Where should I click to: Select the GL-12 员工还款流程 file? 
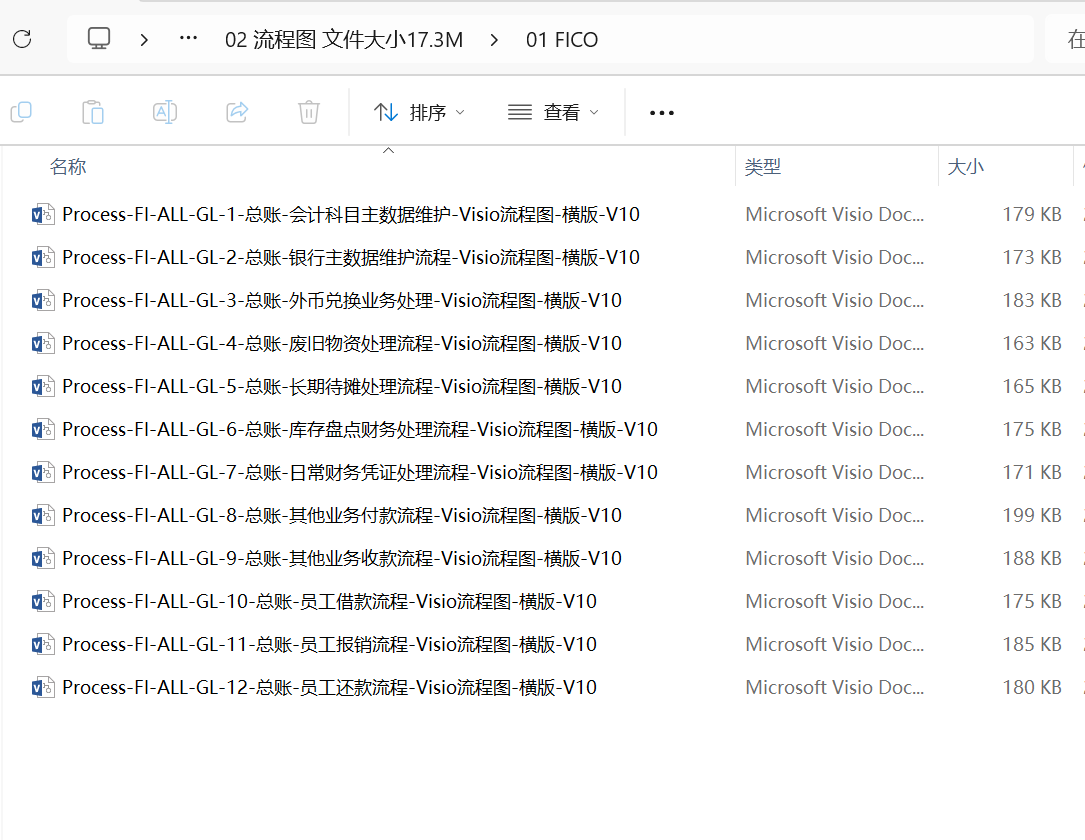pos(329,687)
